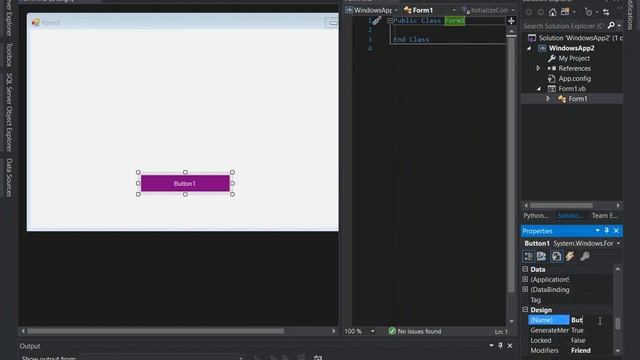This screenshot has width=640, height=360.
Task: Switch to the Python tab below Solution Explorer
Action: coord(536,216)
